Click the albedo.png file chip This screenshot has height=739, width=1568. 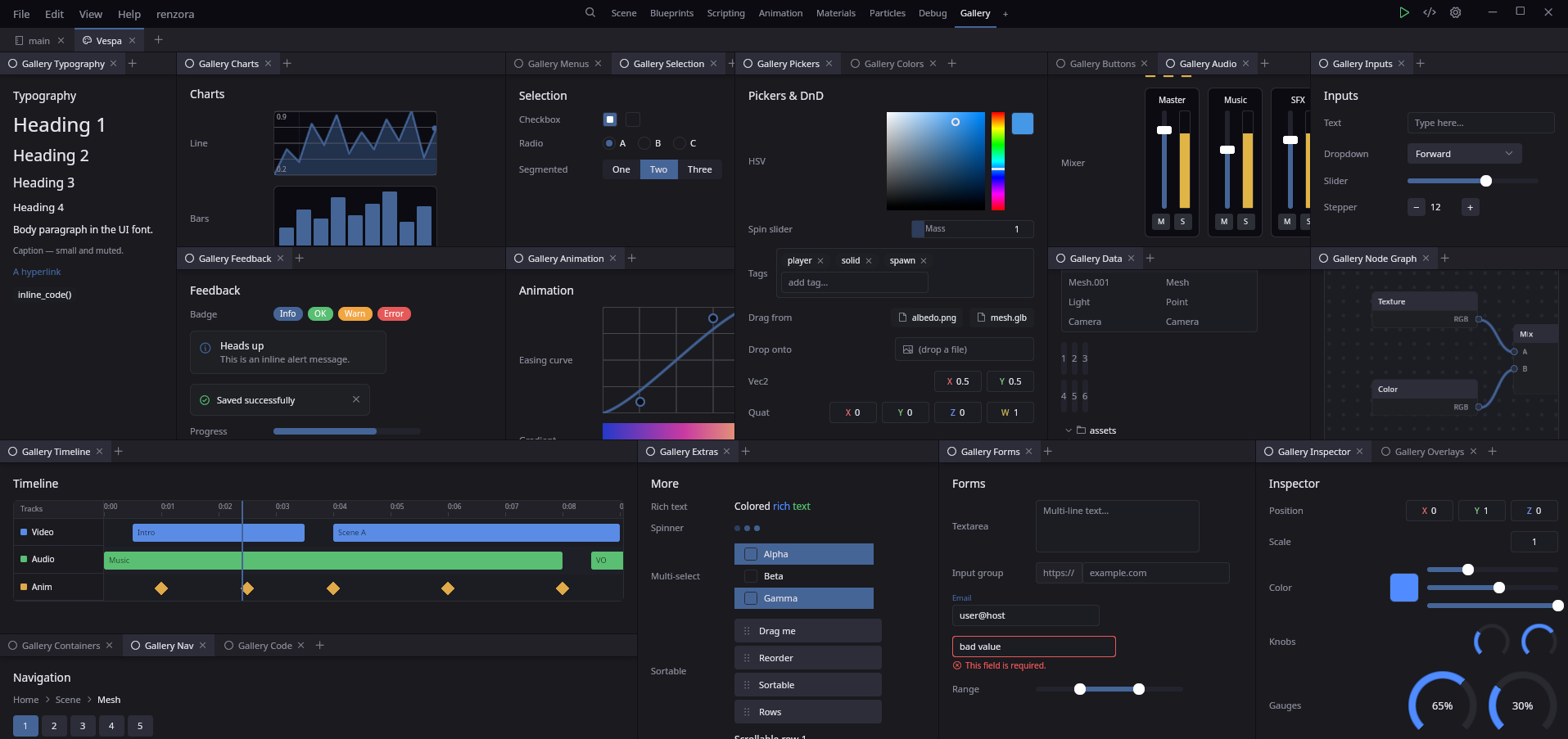(x=928, y=318)
